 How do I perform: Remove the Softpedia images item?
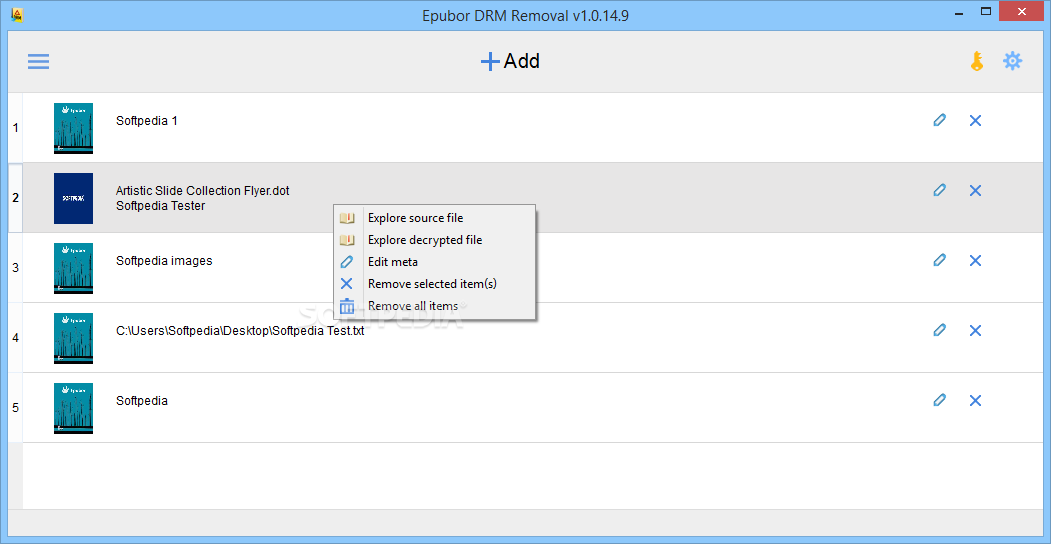tap(975, 260)
